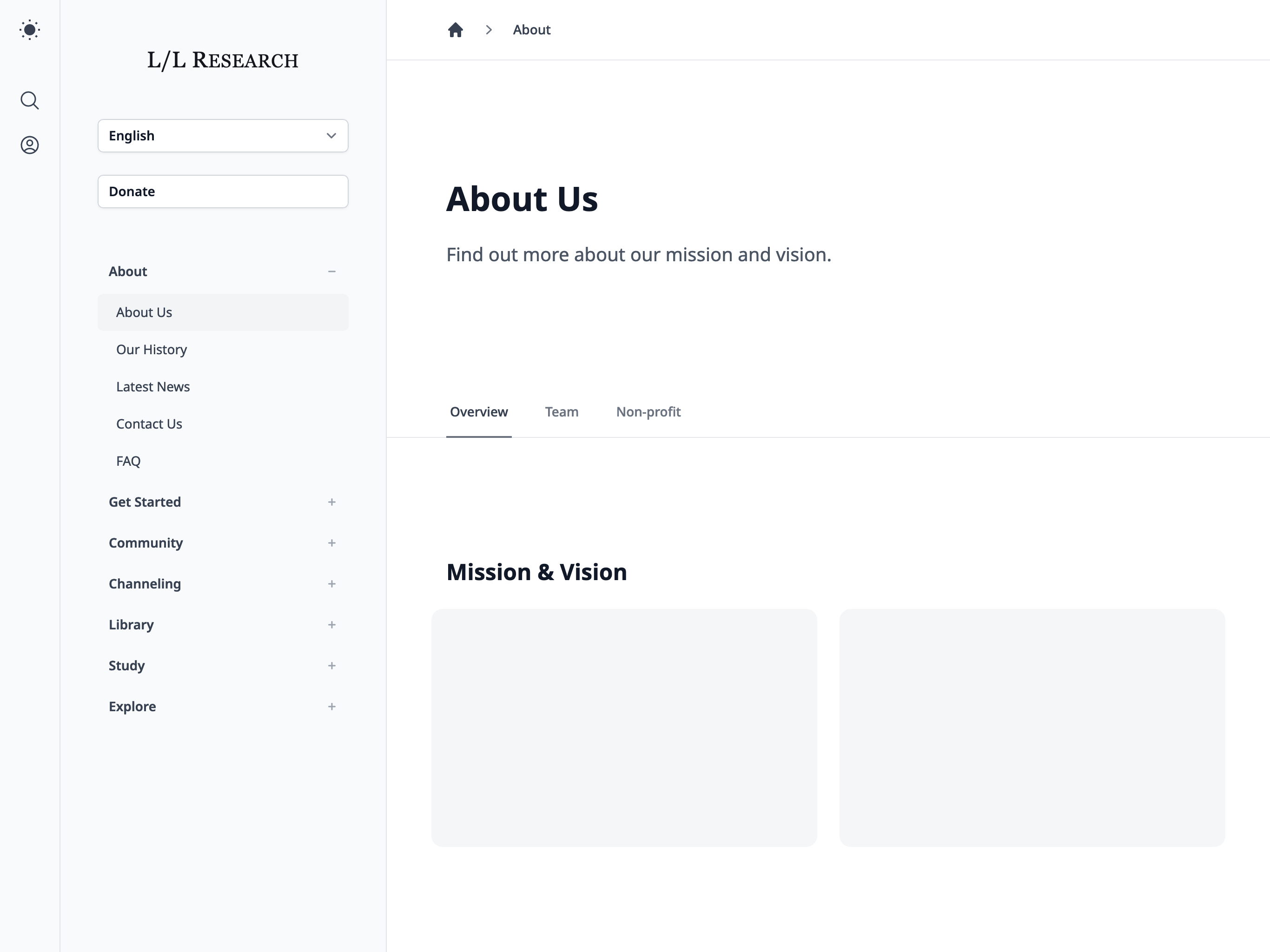The image size is (1270, 952).
Task: Expand the Study plus icon
Action: coord(331,666)
